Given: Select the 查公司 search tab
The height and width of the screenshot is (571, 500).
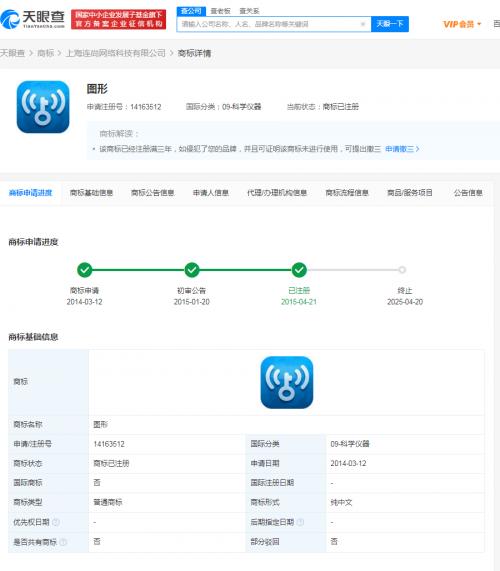Looking at the screenshot, I should point(191,11).
